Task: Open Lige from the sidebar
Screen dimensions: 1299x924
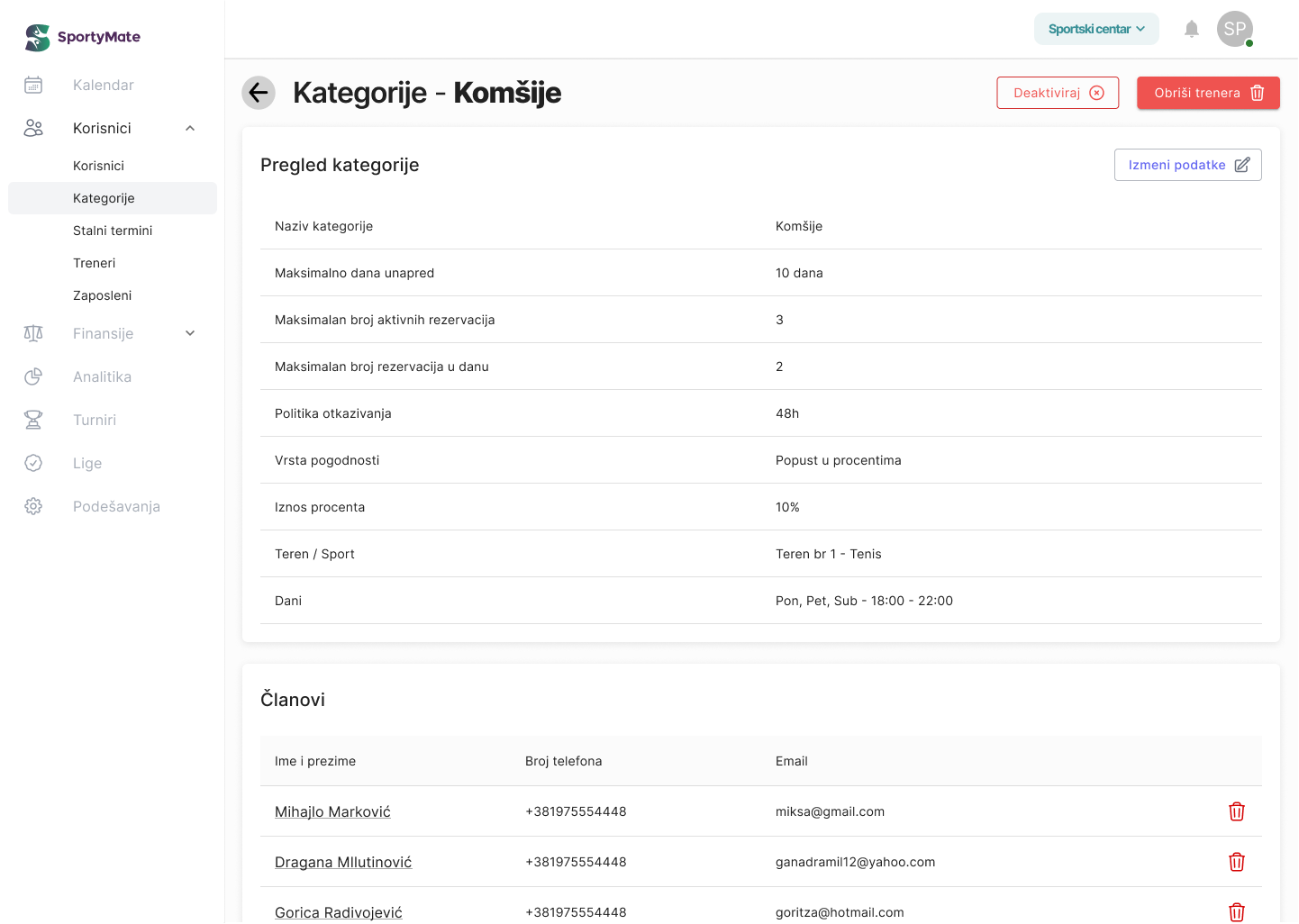Action: tap(87, 463)
